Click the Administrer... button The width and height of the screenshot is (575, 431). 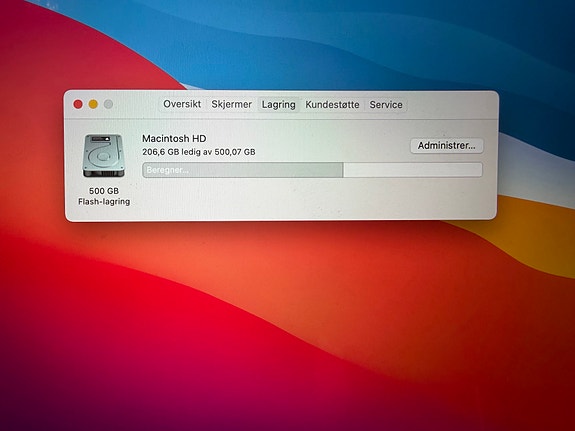(446, 146)
